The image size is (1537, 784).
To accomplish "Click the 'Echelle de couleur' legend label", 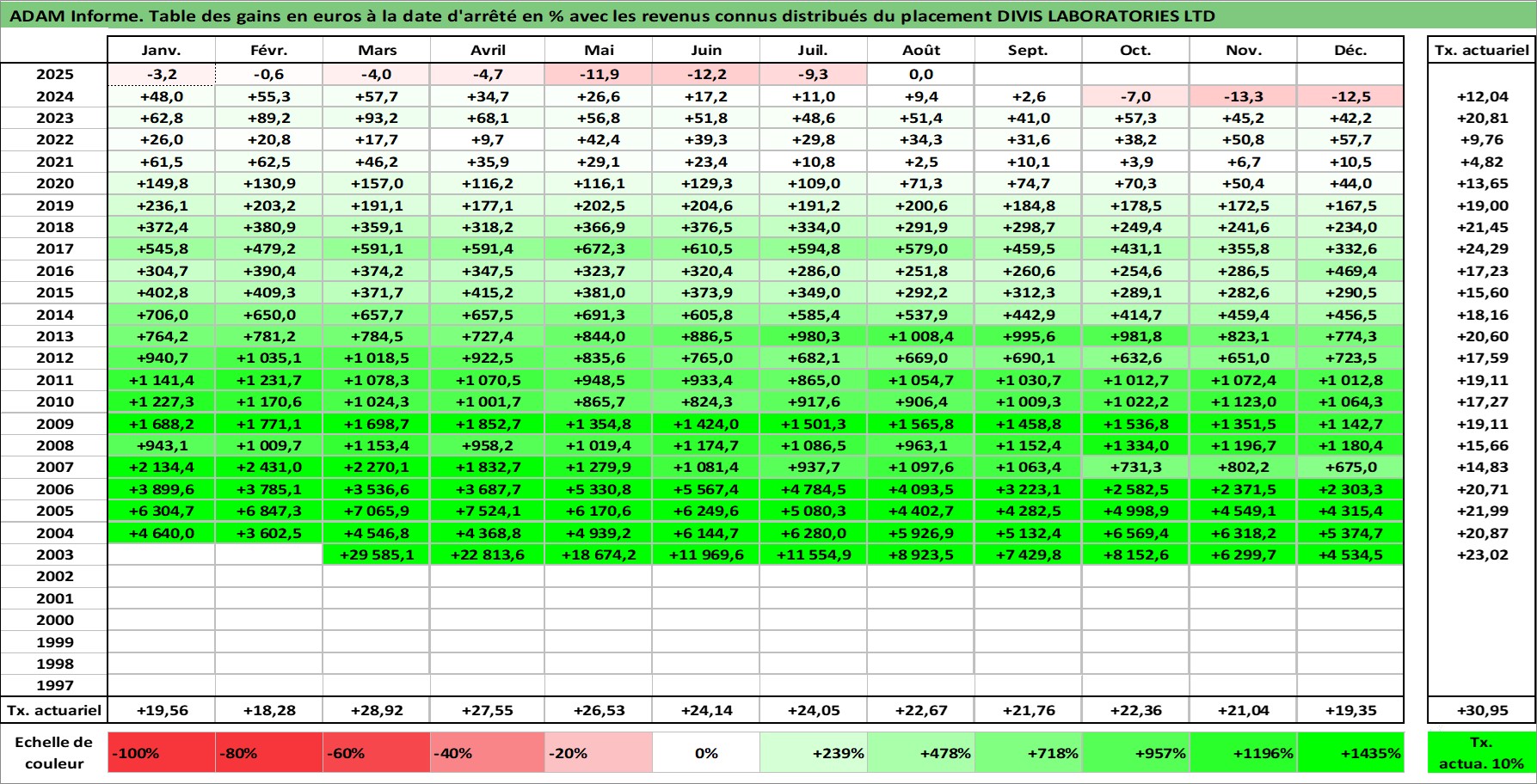I will point(54,753).
